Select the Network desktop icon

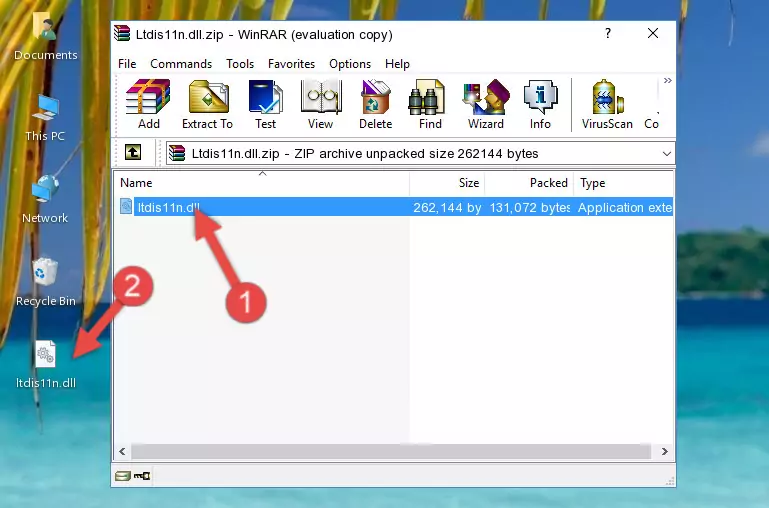click(45, 200)
